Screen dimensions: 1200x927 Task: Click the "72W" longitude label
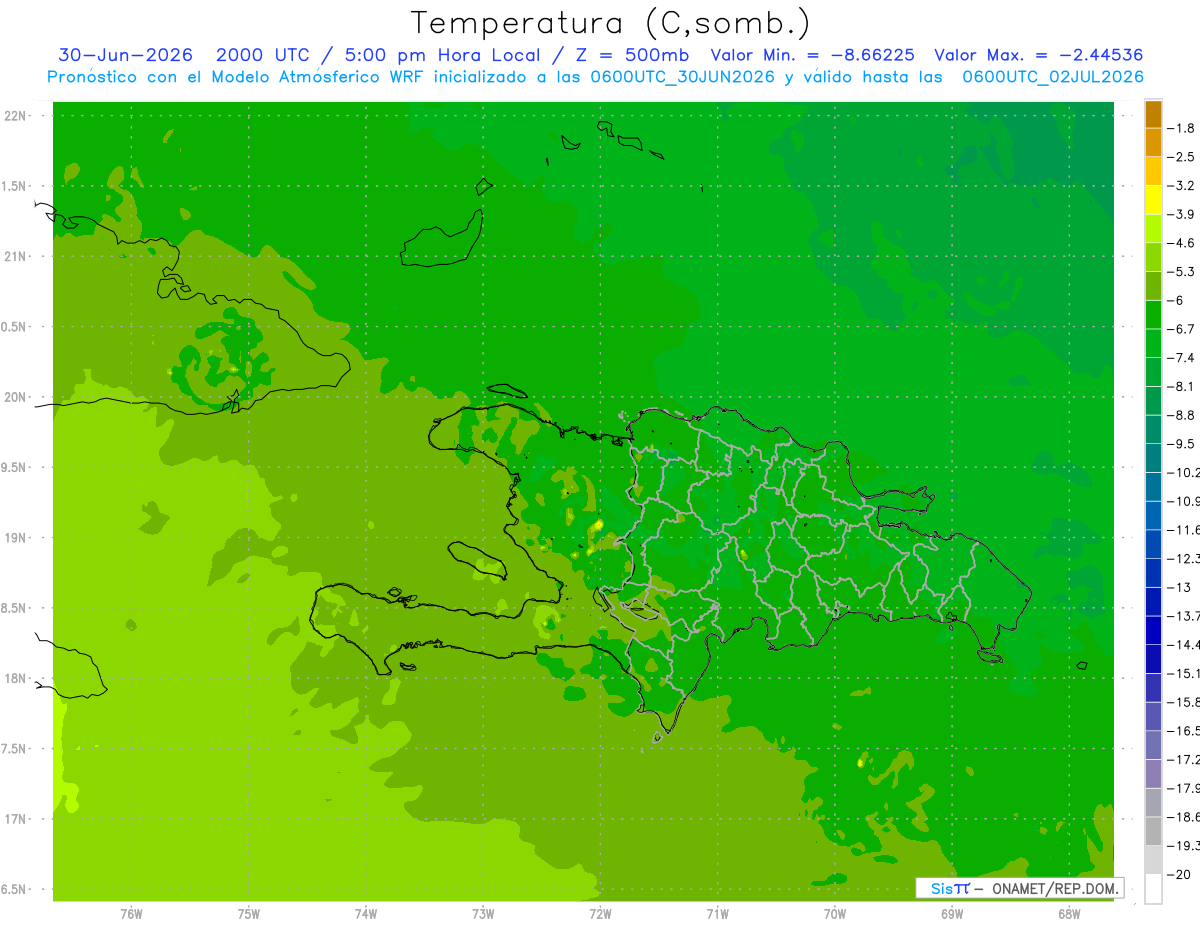(x=600, y=915)
